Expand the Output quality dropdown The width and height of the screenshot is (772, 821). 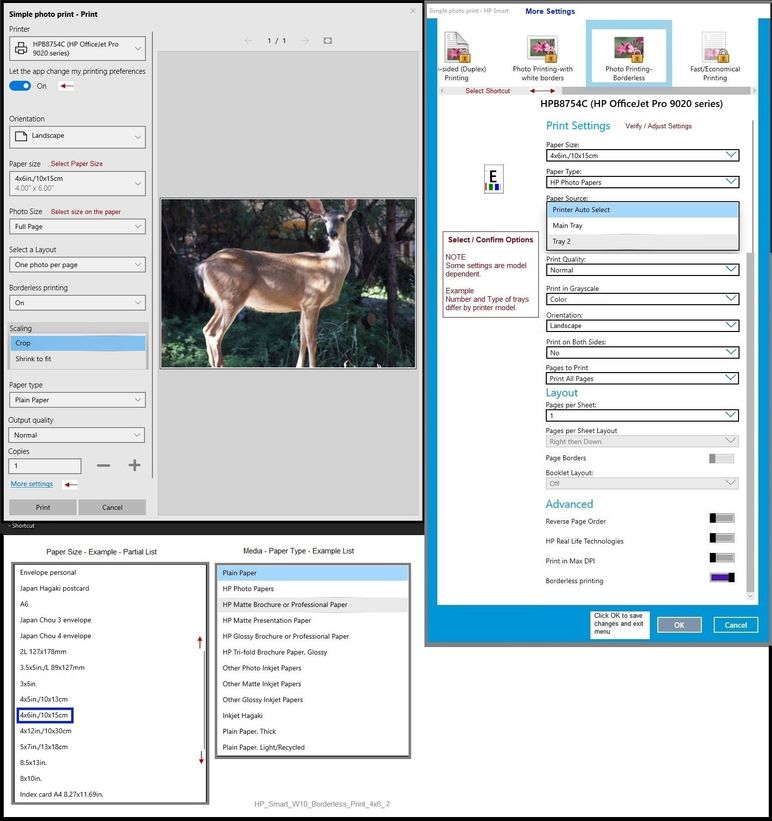[76, 435]
